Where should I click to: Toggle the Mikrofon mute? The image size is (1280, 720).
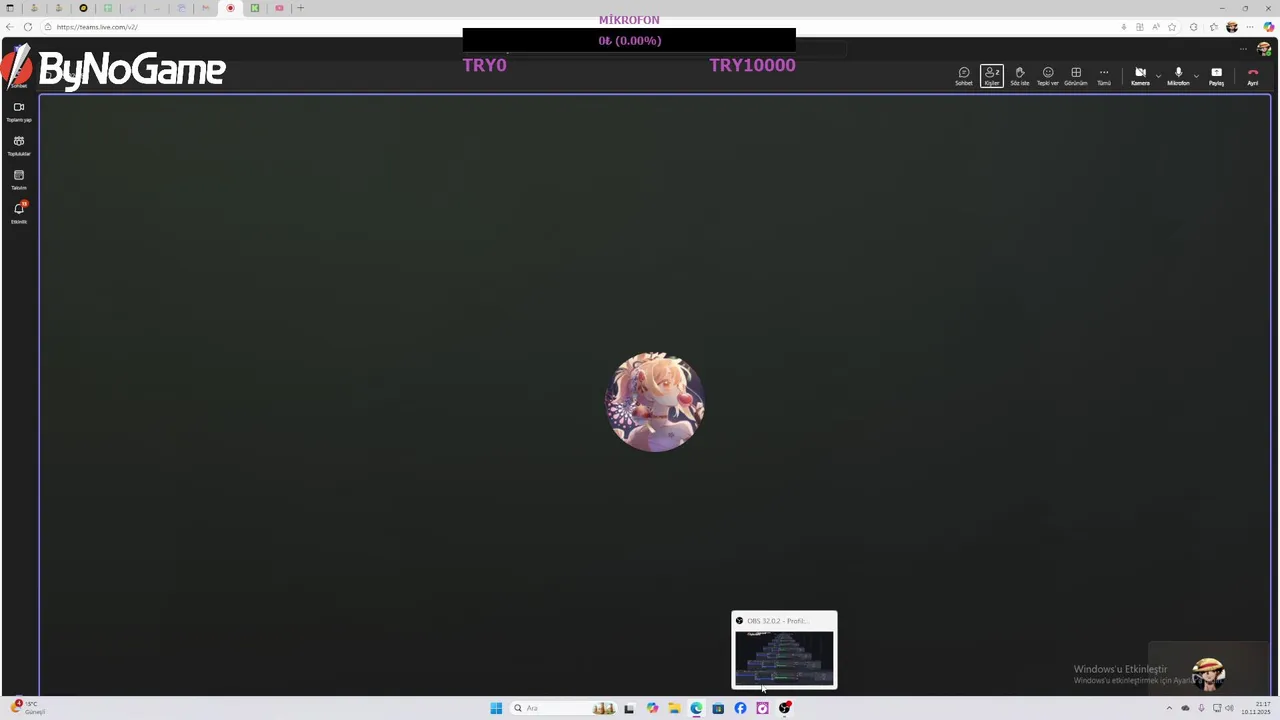1178,76
